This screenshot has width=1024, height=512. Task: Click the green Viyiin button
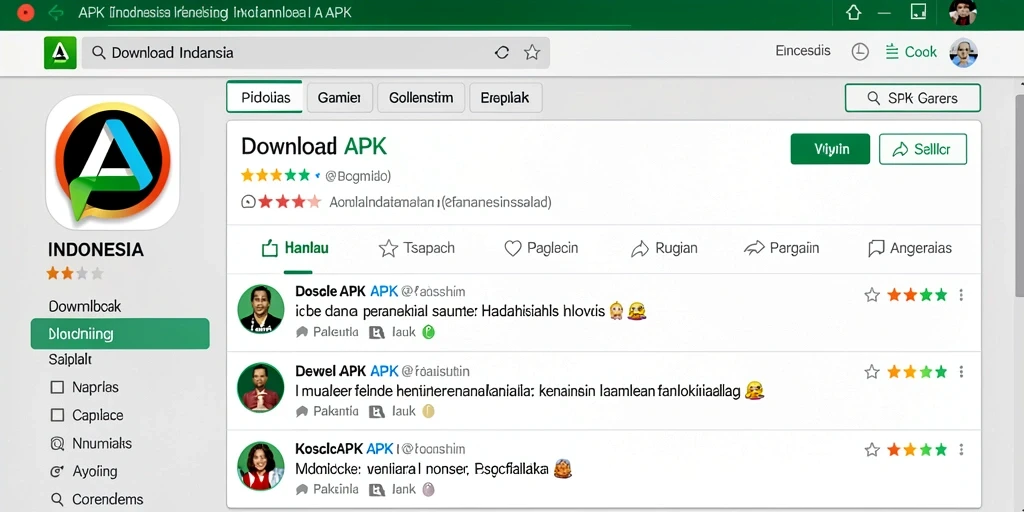click(830, 149)
